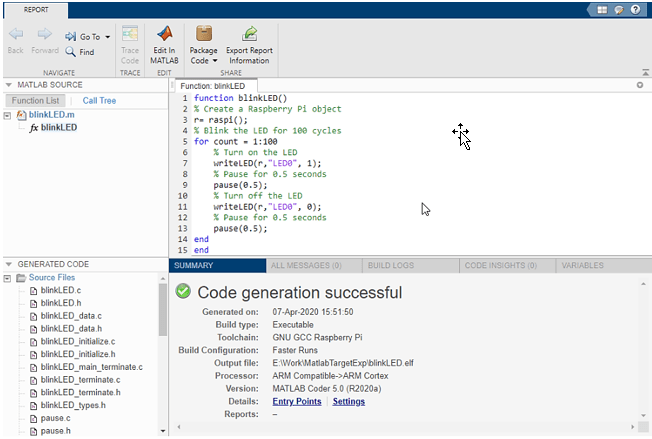Collapse the Generated Code panel

[x=9, y=264]
